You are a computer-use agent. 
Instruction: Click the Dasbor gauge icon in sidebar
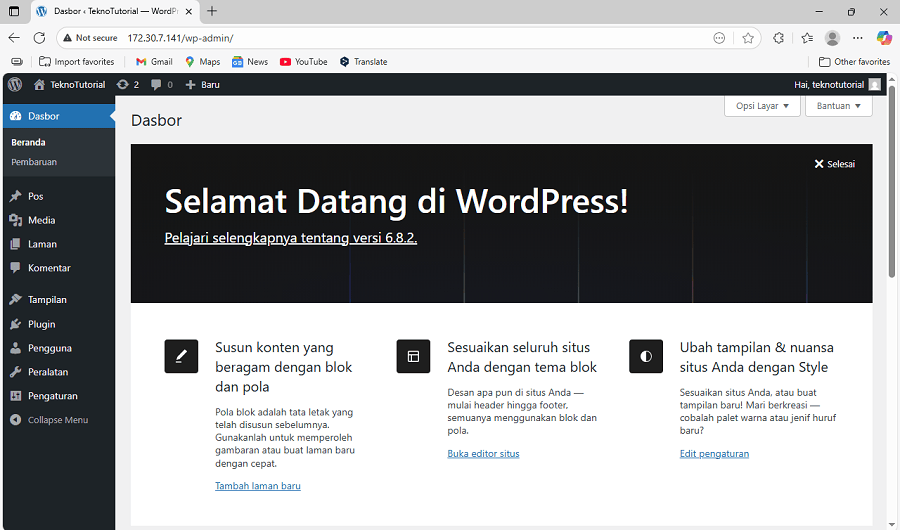15,116
